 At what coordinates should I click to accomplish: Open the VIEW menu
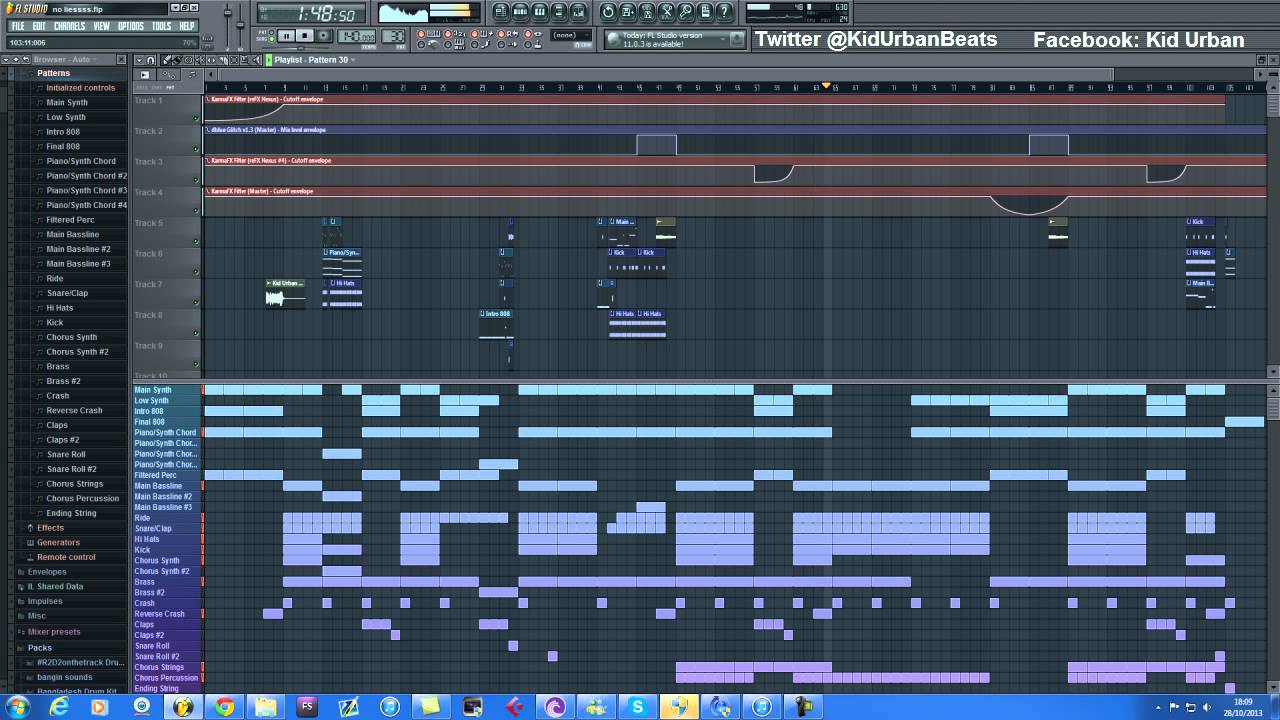tap(101, 26)
